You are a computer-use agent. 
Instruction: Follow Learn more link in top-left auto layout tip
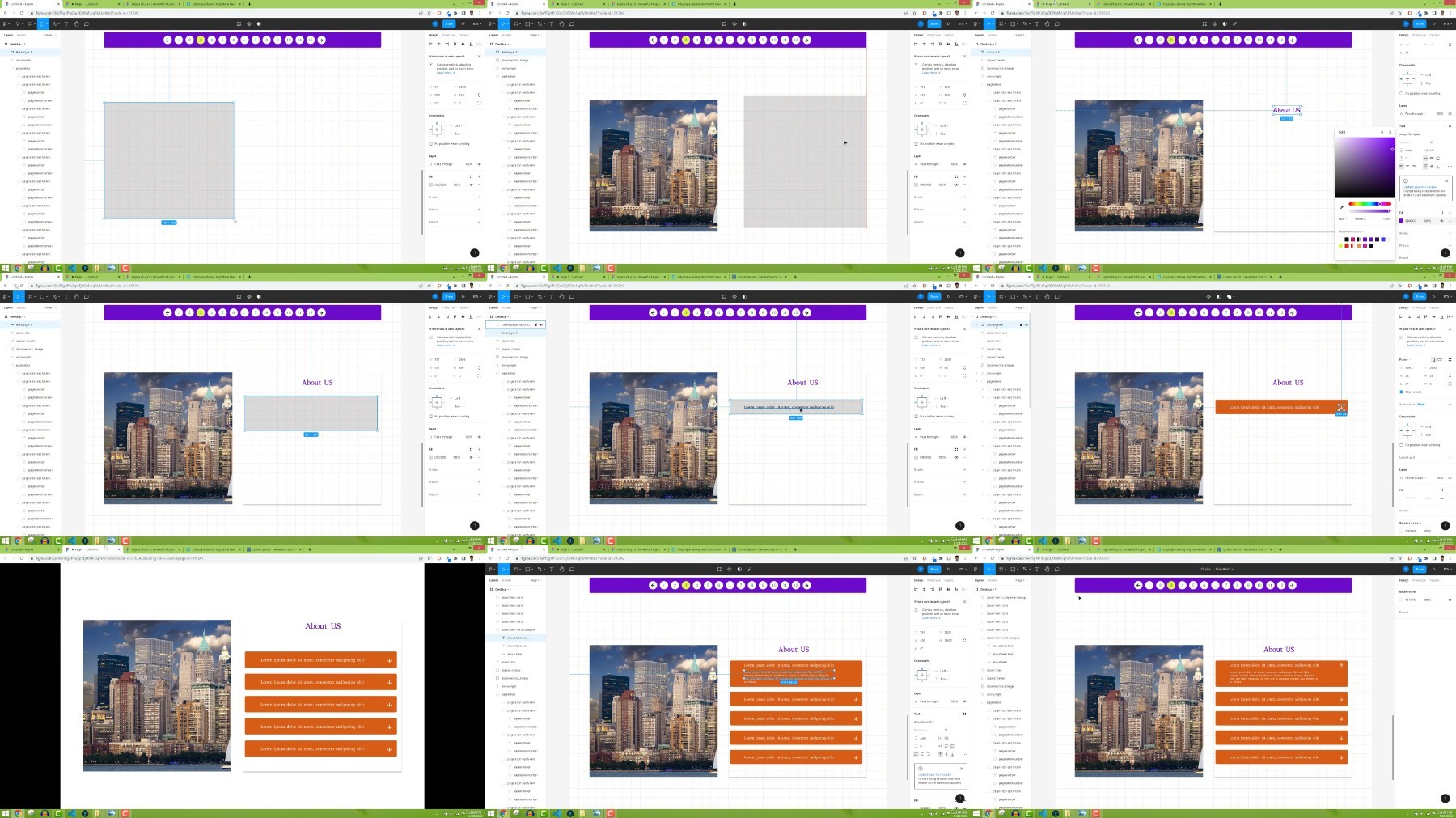click(x=444, y=73)
